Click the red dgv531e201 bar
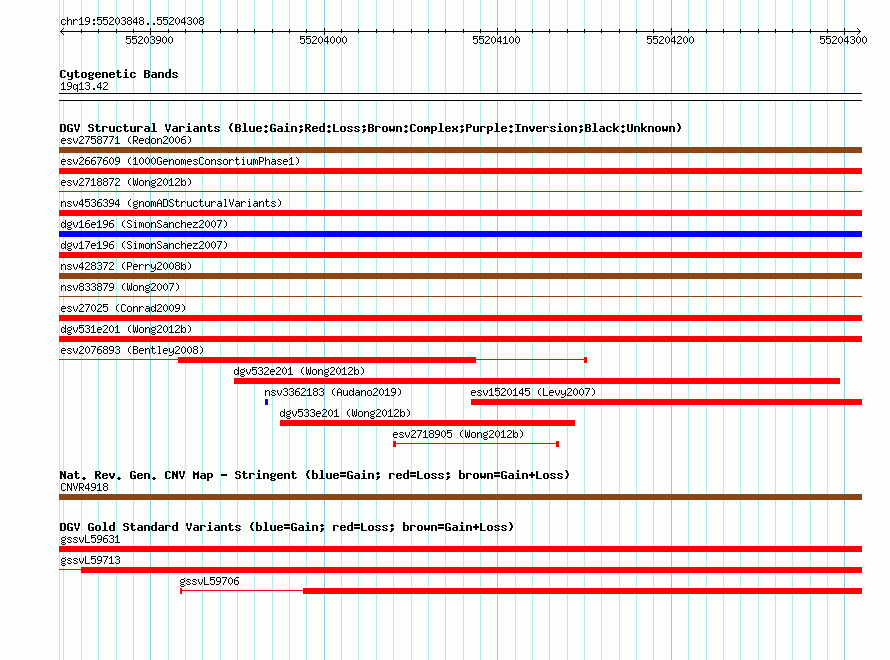890x660 pixels. pyautogui.click(x=460, y=339)
